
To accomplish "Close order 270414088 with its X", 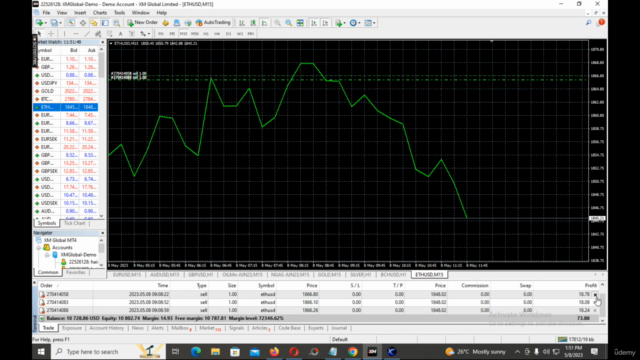I will pos(595,310).
